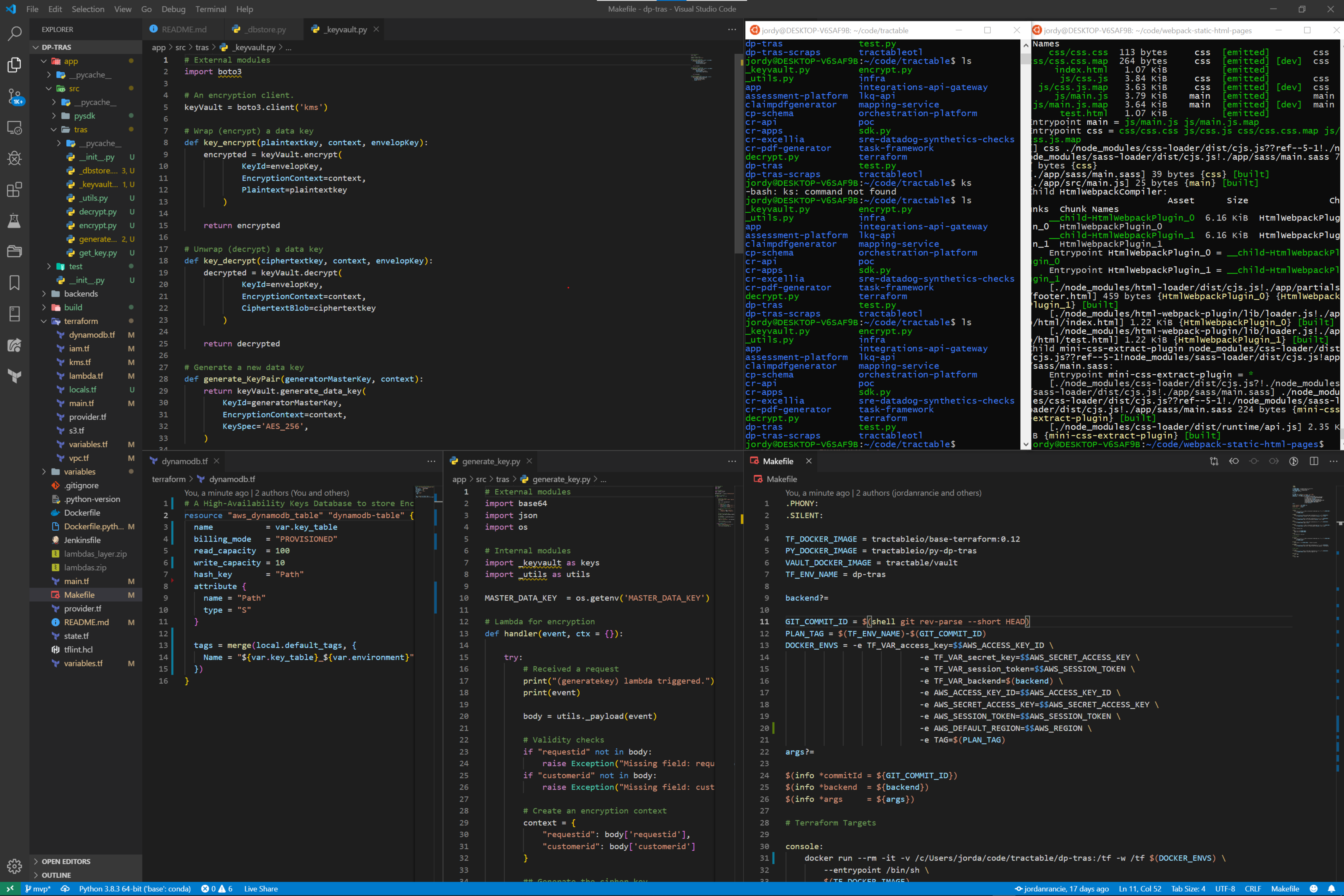Open more actions (…) for dynamodb.tf editor group
The image size is (1344, 896).
(x=431, y=461)
